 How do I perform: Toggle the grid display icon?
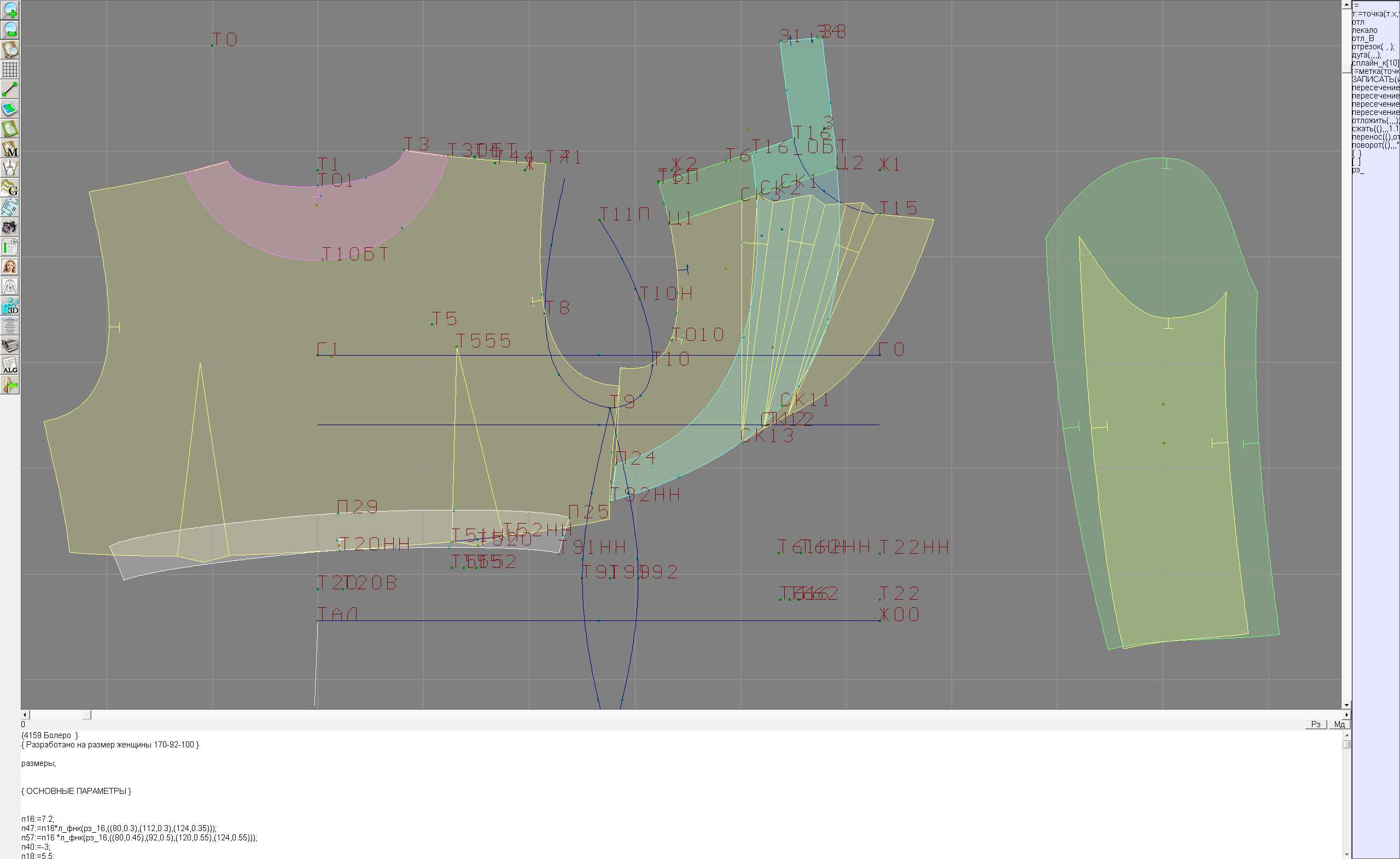click(10, 69)
